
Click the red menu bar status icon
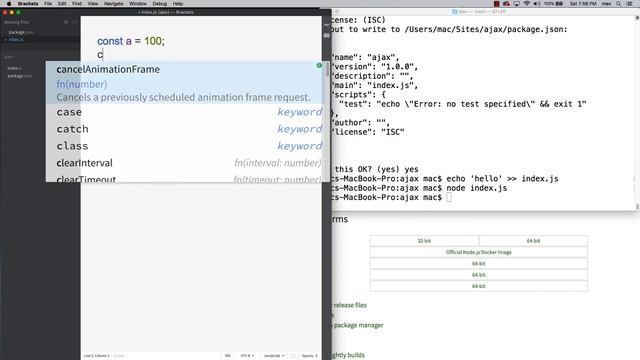(x=497, y=4)
